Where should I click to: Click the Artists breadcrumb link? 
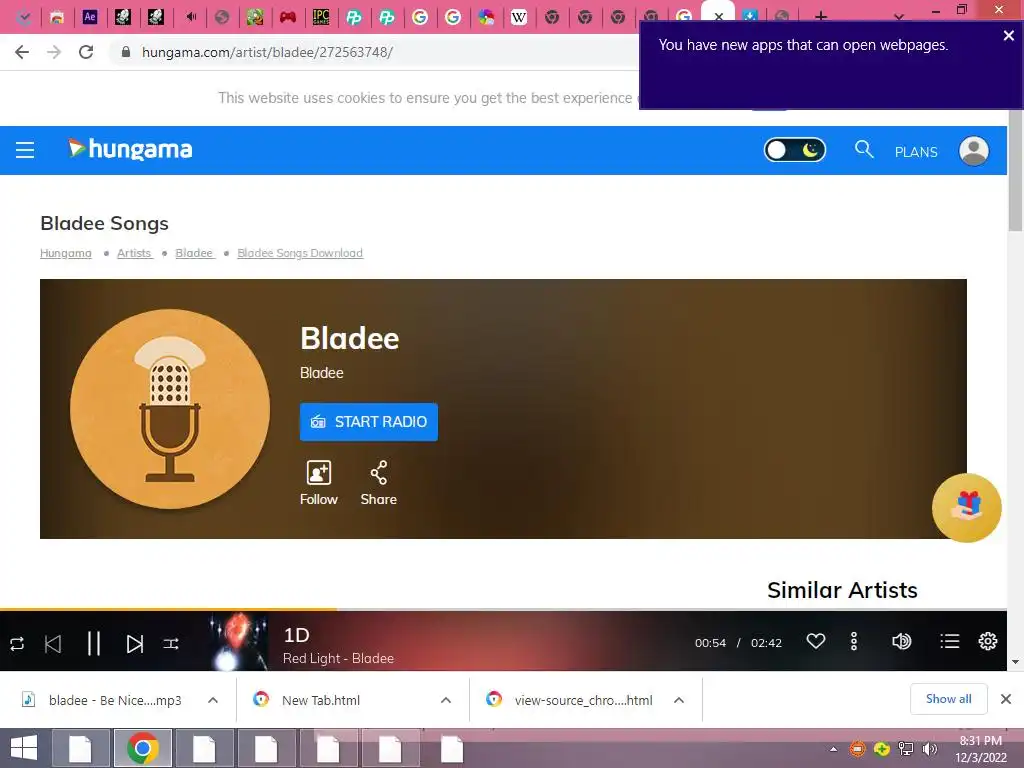[135, 253]
